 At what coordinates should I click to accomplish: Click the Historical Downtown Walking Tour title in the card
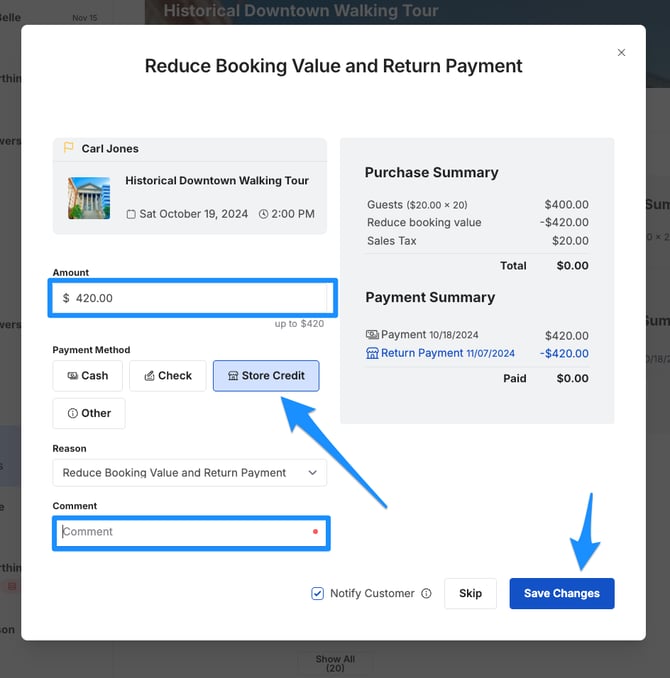(x=217, y=180)
